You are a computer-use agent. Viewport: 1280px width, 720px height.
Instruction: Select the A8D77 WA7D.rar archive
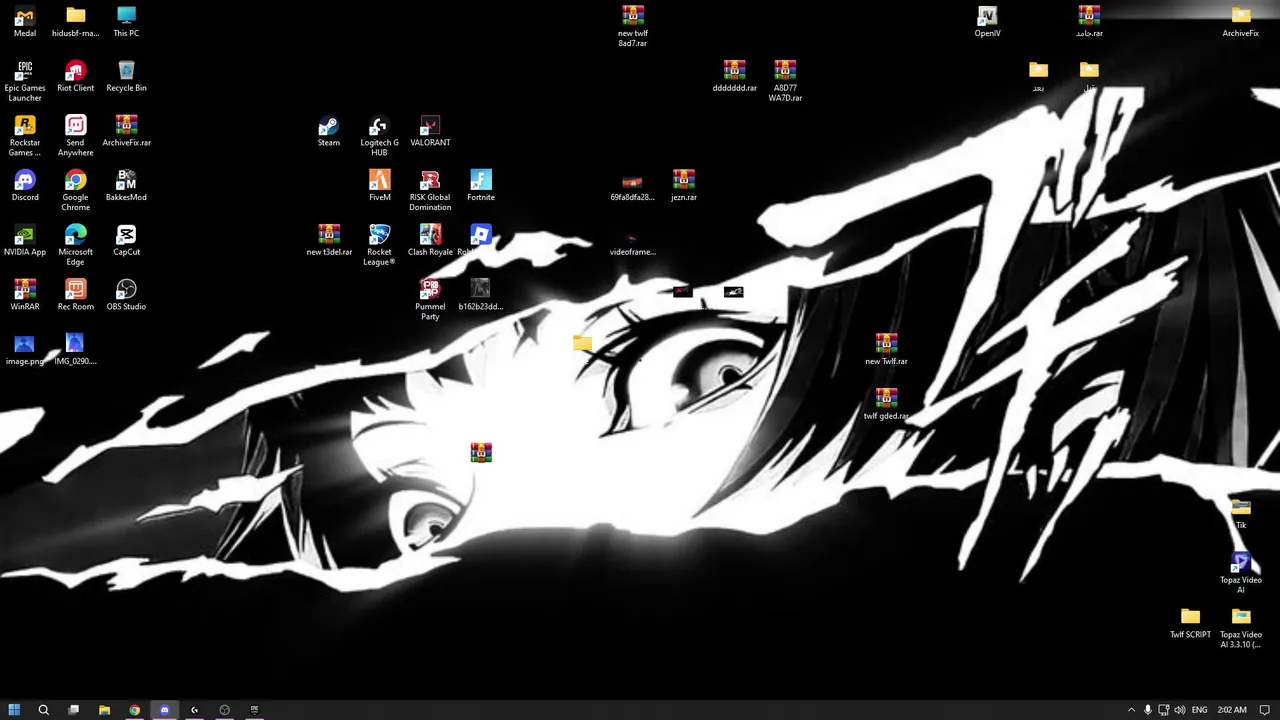tap(785, 81)
